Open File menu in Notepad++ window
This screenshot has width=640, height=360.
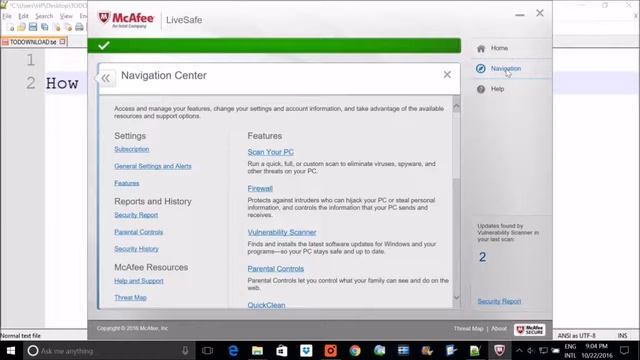pyautogui.click(x=7, y=16)
